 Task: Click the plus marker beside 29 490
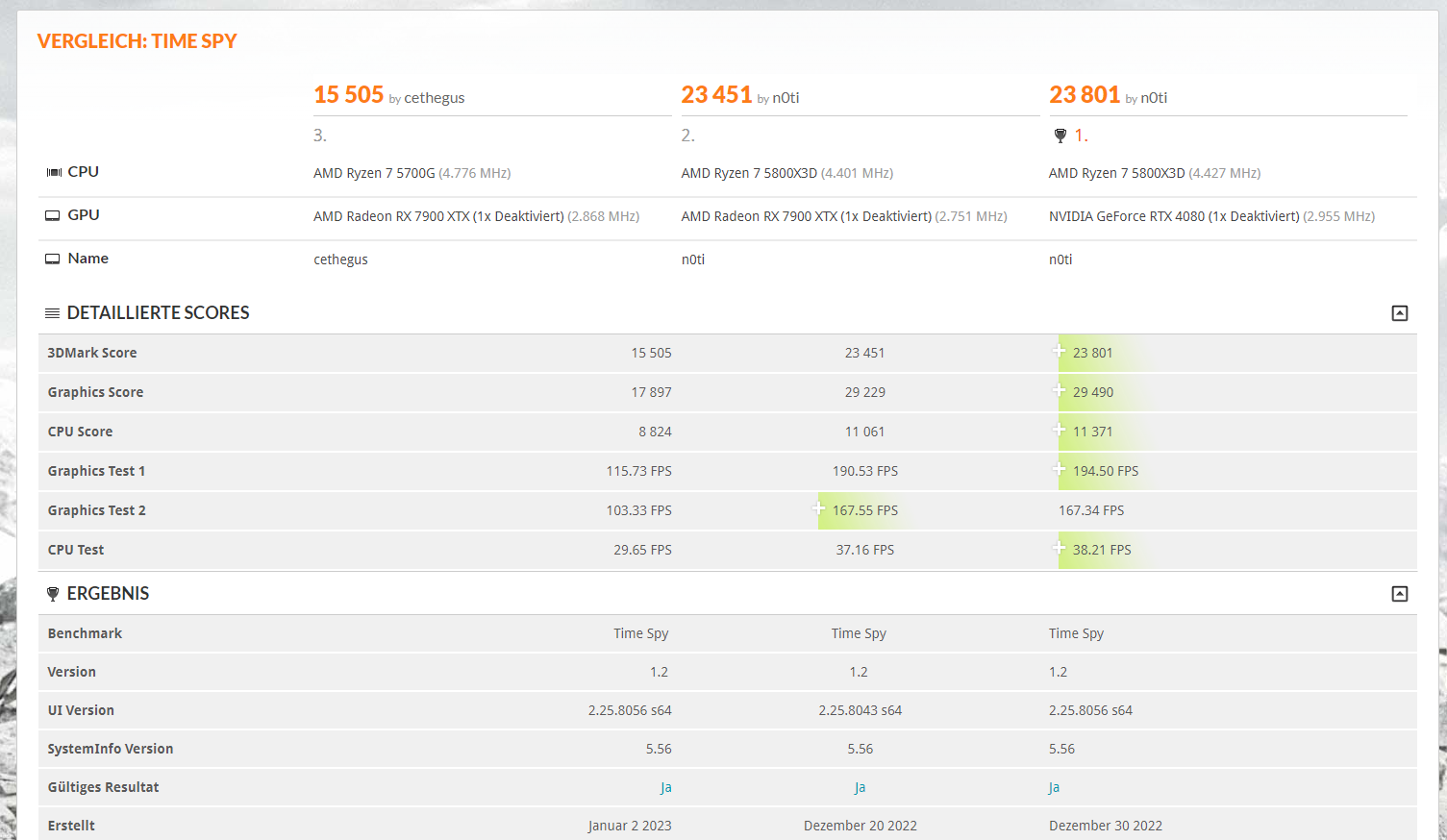[1059, 390]
